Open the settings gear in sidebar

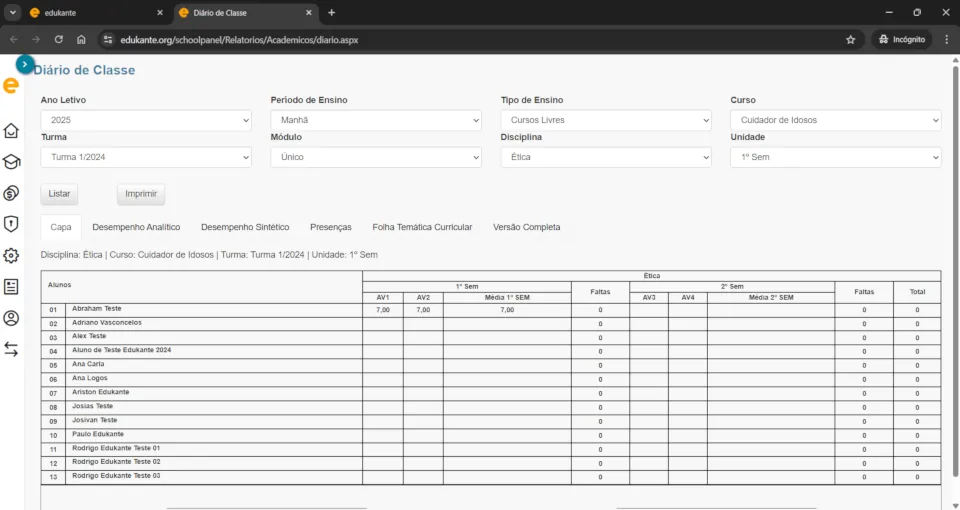click(x=11, y=255)
